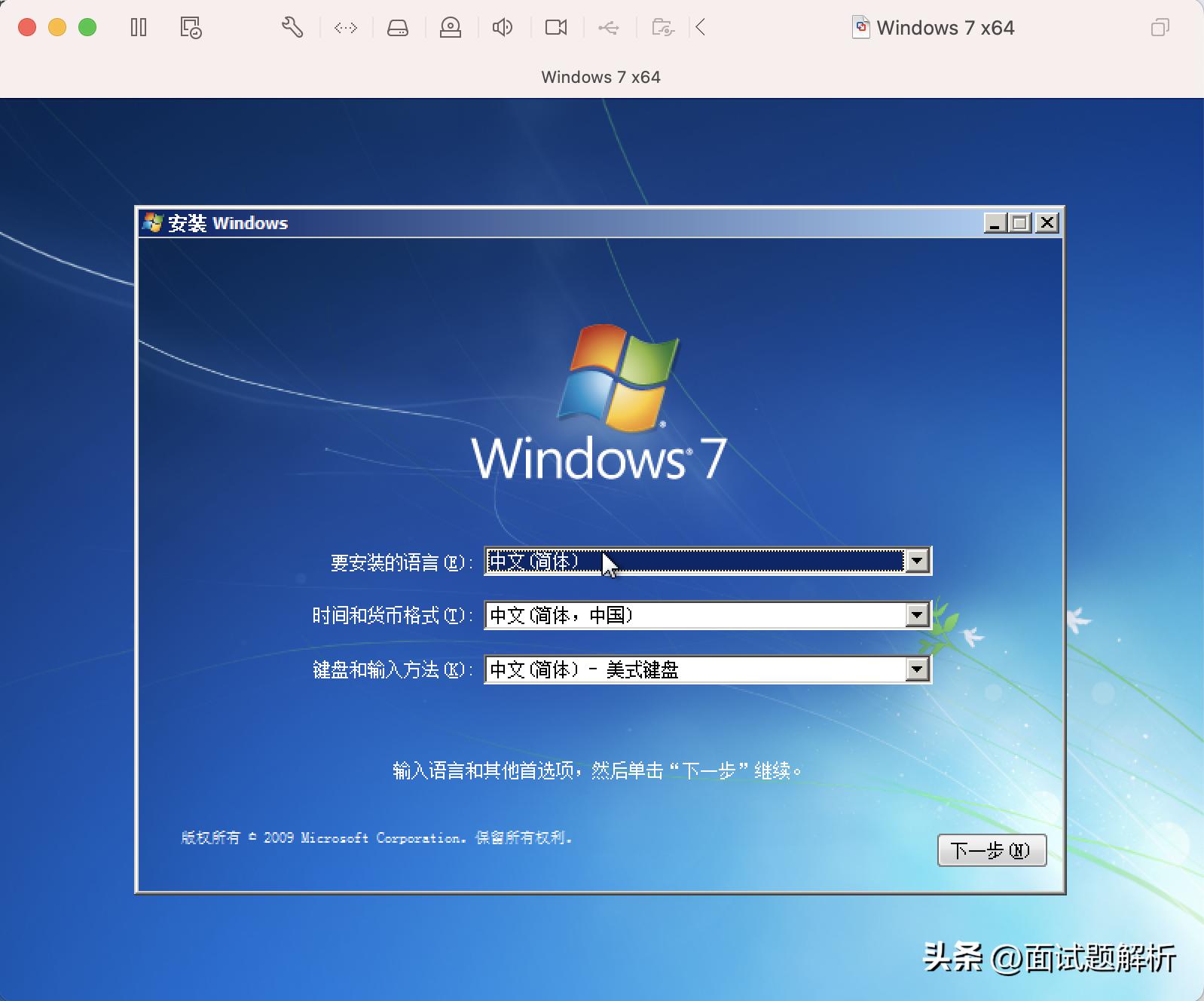Expand the language to install dropdown
This screenshot has height=1001, width=1204.
pyautogui.click(x=917, y=561)
